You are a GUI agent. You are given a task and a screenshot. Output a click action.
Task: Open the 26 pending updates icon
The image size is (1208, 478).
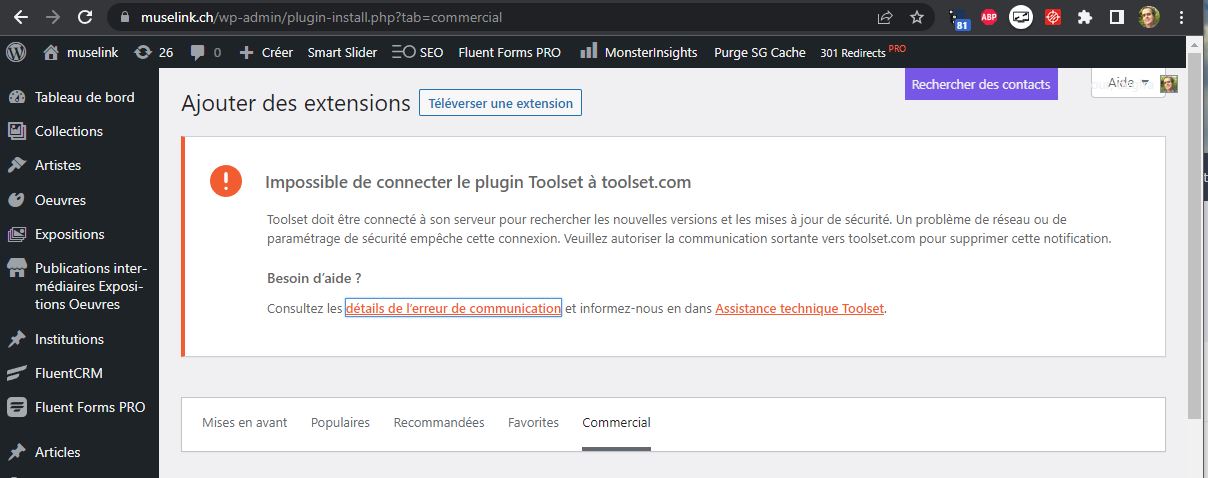click(153, 52)
